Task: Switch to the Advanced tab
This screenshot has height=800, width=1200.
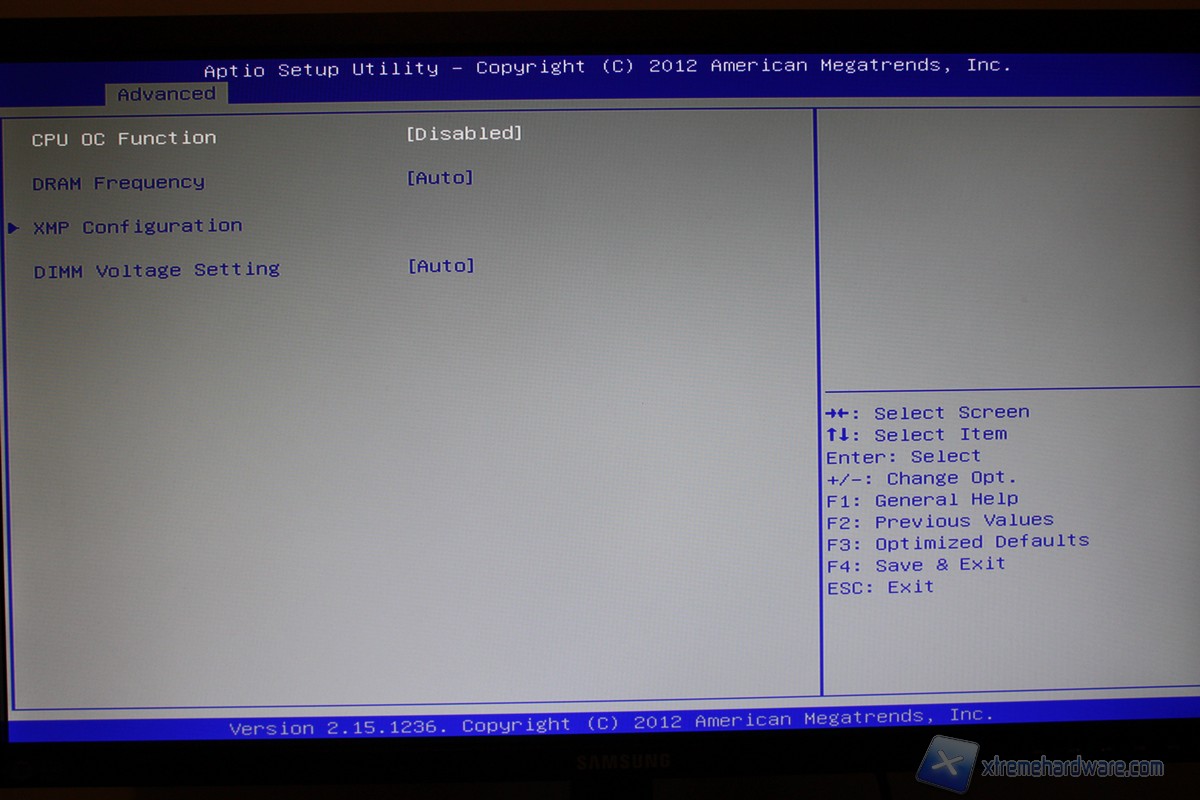Action: click(x=166, y=94)
